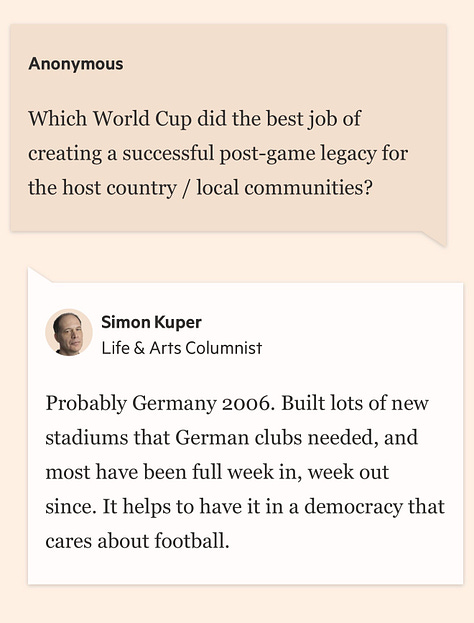Click the line 'stadiums that German clubs needed, and'
The width and height of the screenshot is (474, 623).
tap(232, 437)
